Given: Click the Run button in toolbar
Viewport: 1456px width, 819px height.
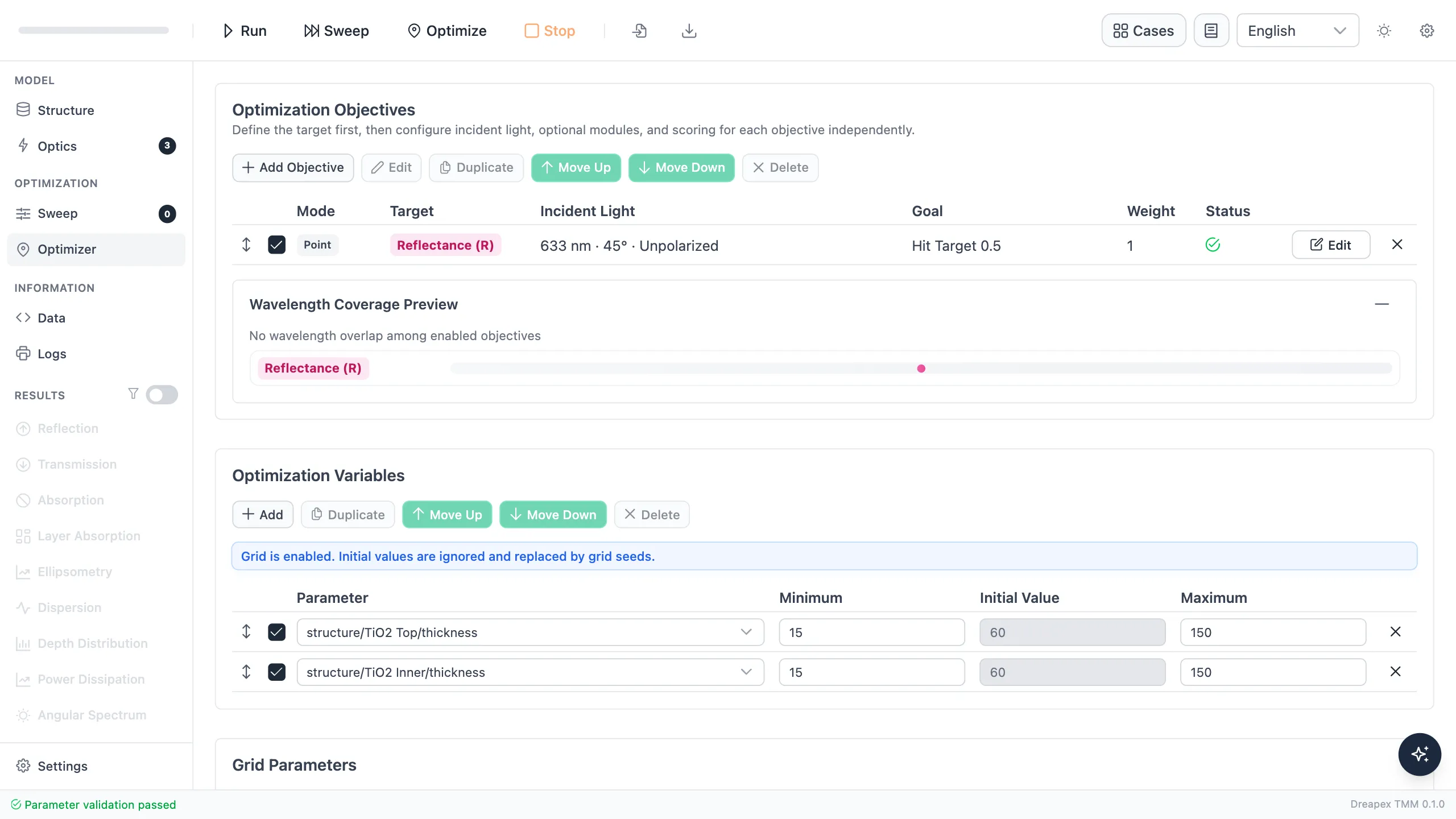Looking at the screenshot, I should (x=245, y=31).
